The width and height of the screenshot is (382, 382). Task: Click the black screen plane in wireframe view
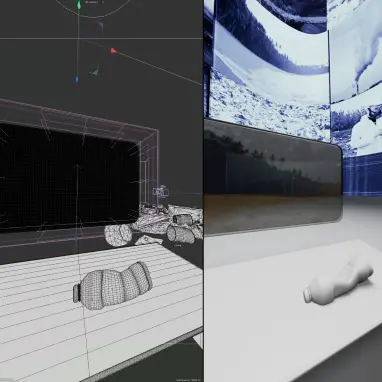(x=68, y=177)
